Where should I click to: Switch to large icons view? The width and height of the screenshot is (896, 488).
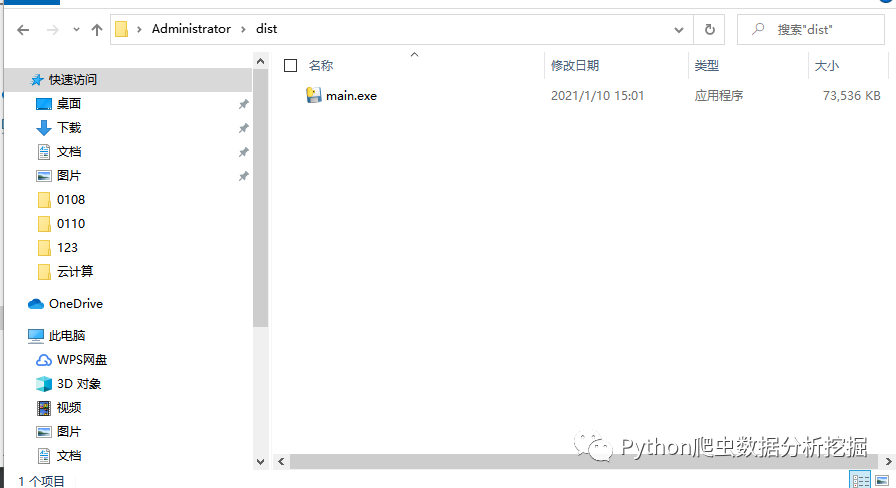tap(882, 480)
